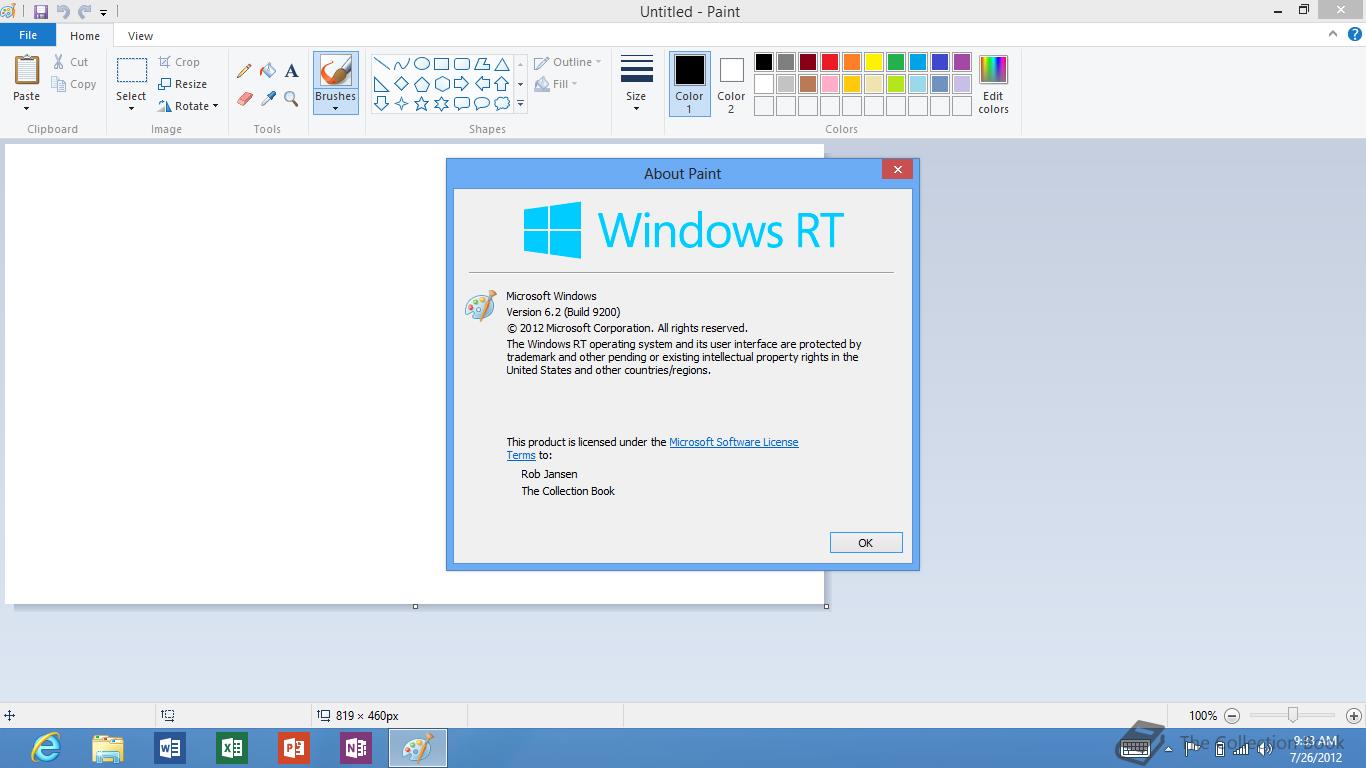Open Word from the taskbar

pos(170,748)
